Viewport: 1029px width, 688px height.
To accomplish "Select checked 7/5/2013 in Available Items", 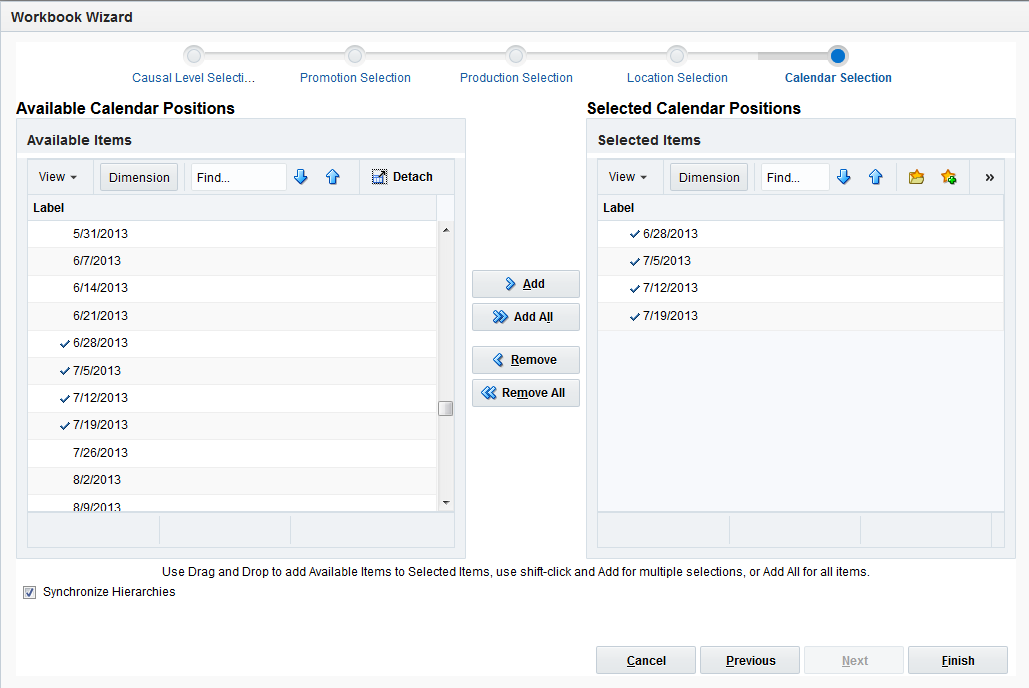I will [x=232, y=370].
